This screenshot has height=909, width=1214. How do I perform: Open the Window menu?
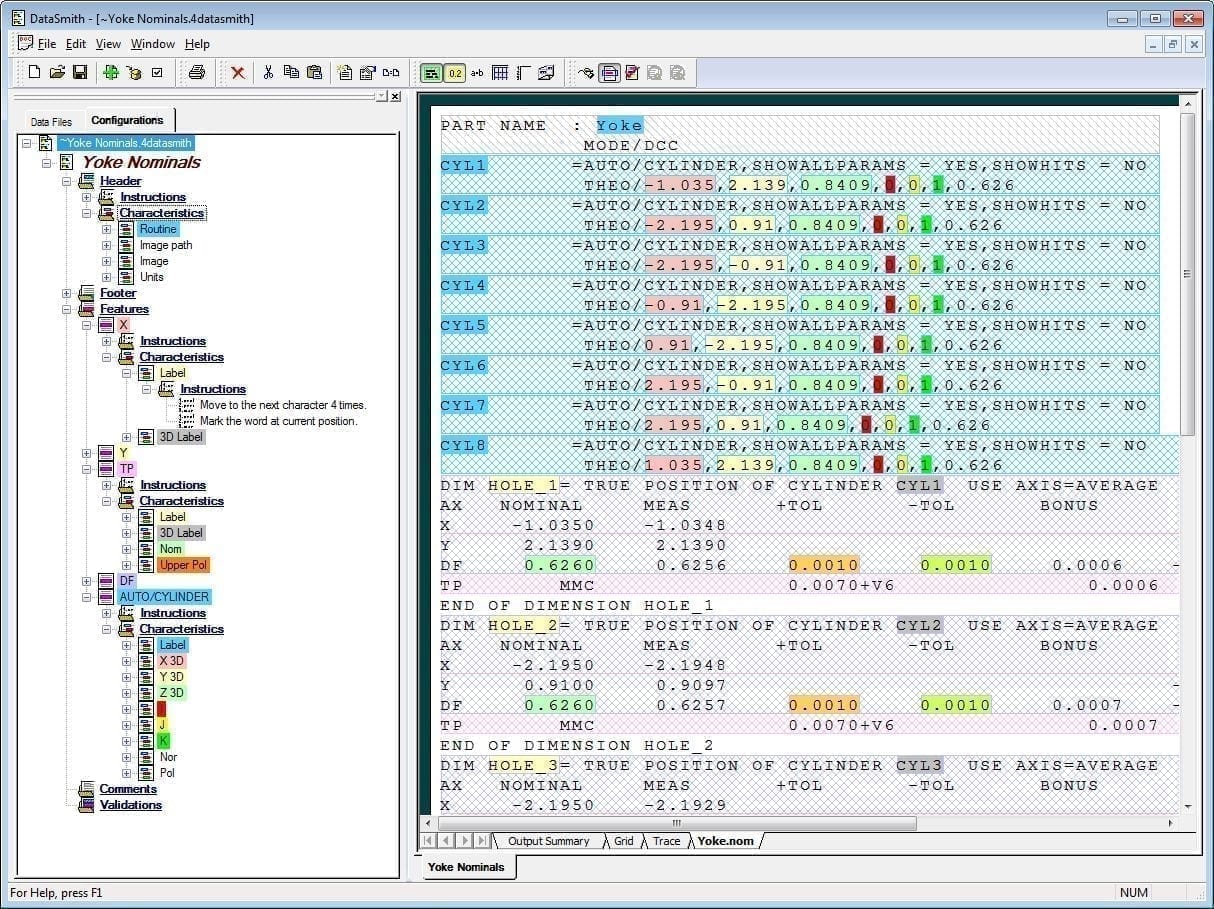pyautogui.click(x=152, y=44)
